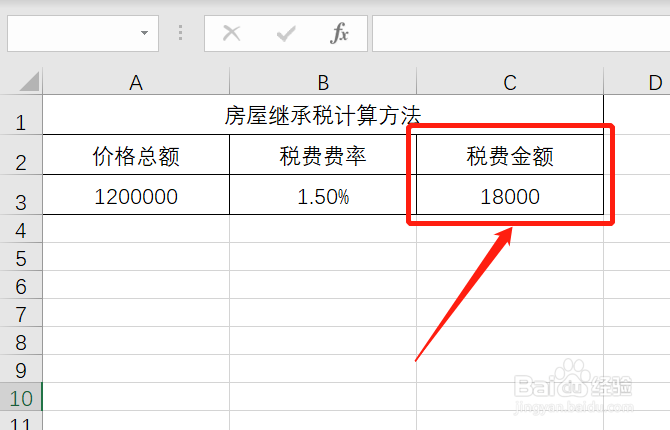This screenshot has width=670, height=430.
Task: Click the 价格总额 header cell
Action: (136, 155)
